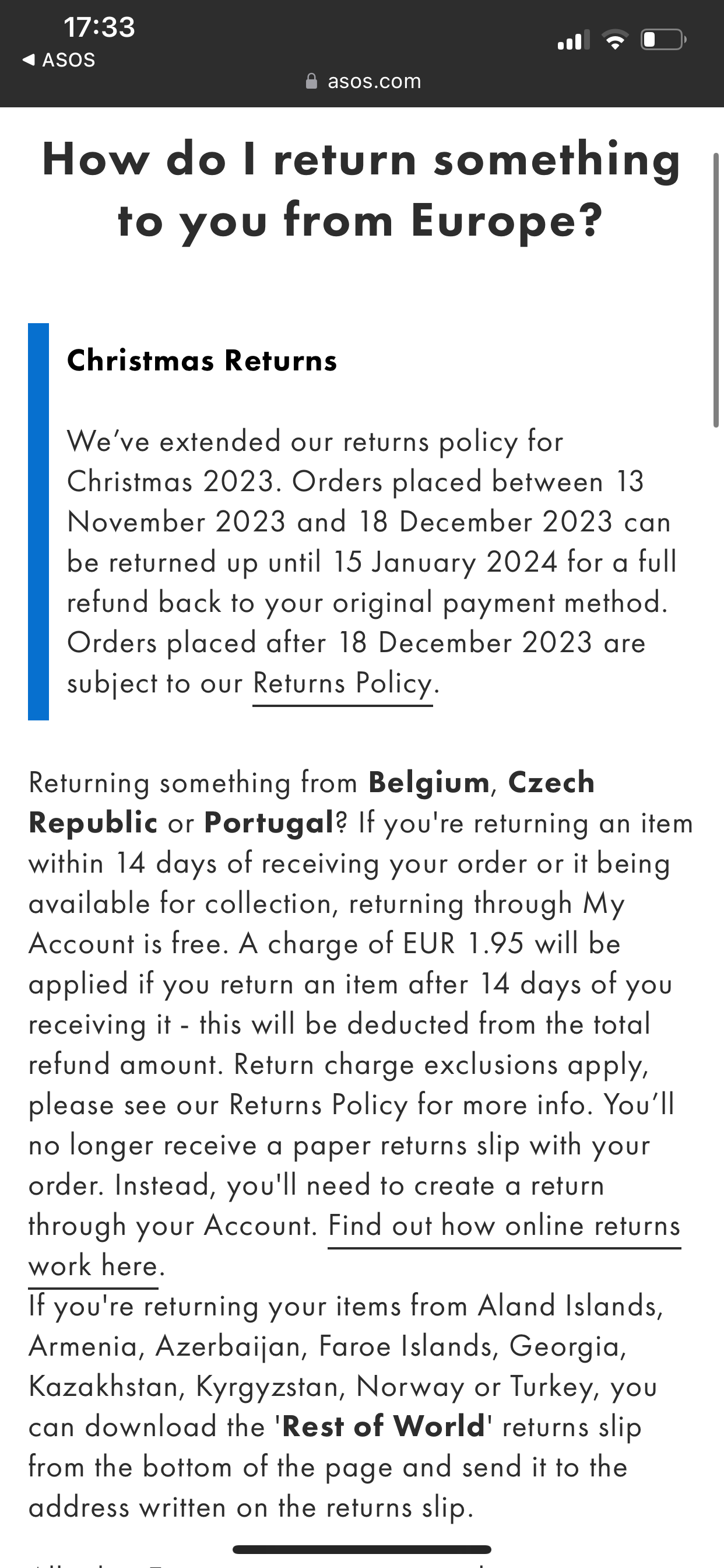
Task: Tap the bold 'Rest of World' text
Action: (384, 1426)
